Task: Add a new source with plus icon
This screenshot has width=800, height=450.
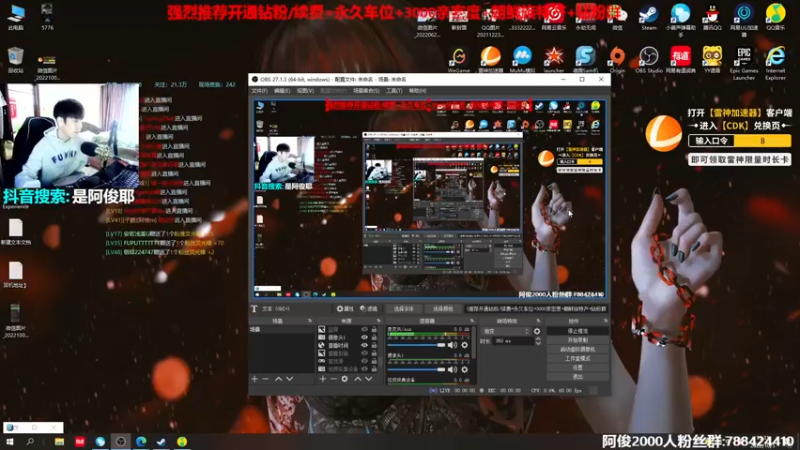Action: click(x=322, y=379)
